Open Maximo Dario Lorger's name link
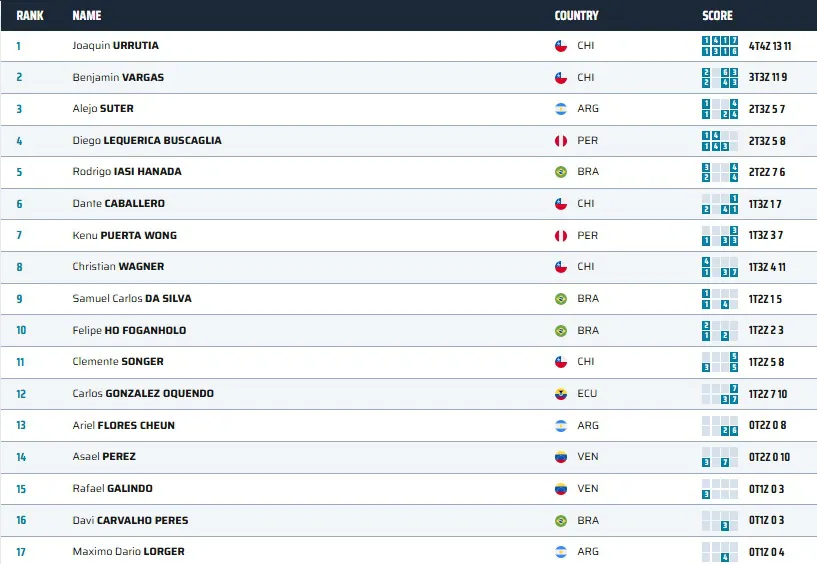 click(x=128, y=552)
